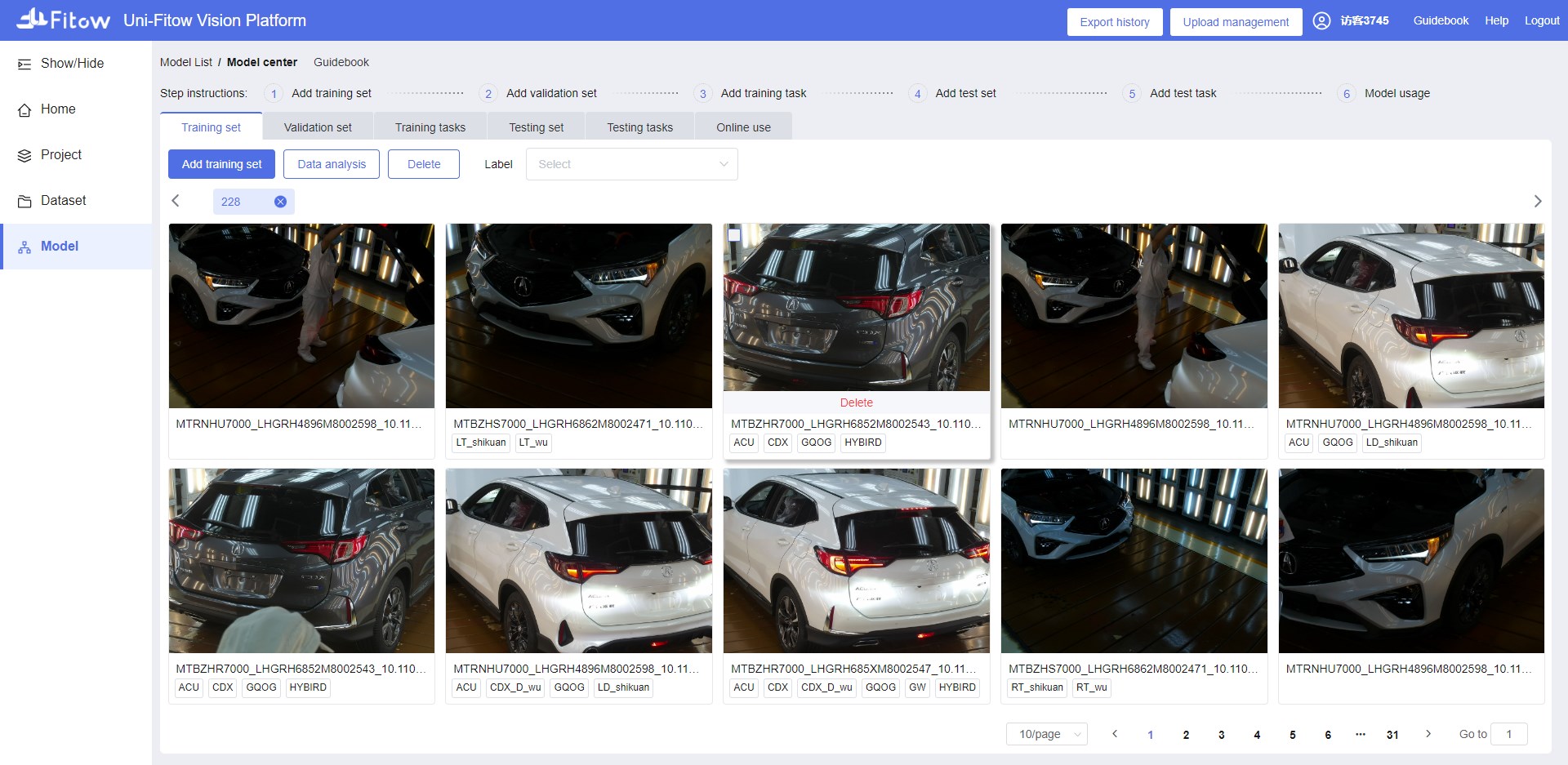Go to page 3

1222,734
